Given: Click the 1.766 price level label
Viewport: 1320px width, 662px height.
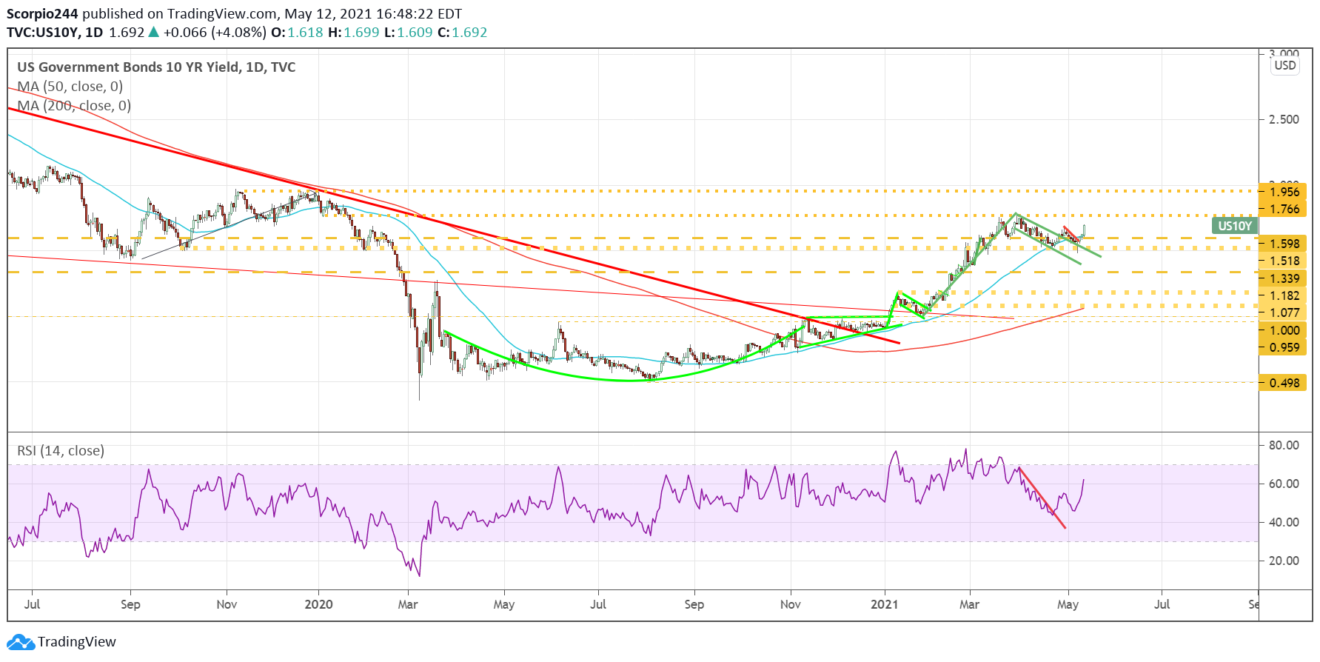Looking at the screenshot, I should [1281, 209].
